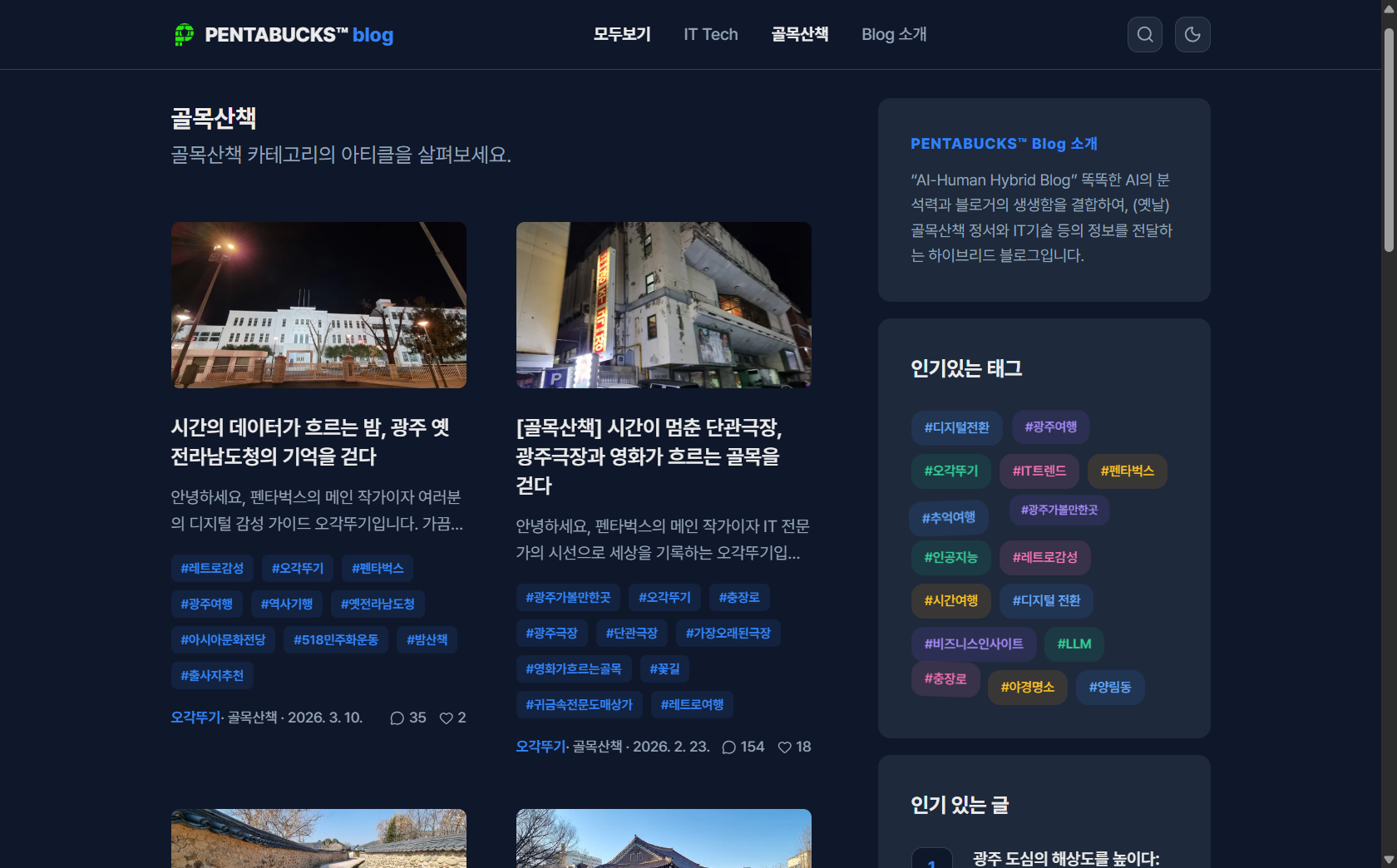Select #디지털전환 popular tag

[x=957, y=427]
